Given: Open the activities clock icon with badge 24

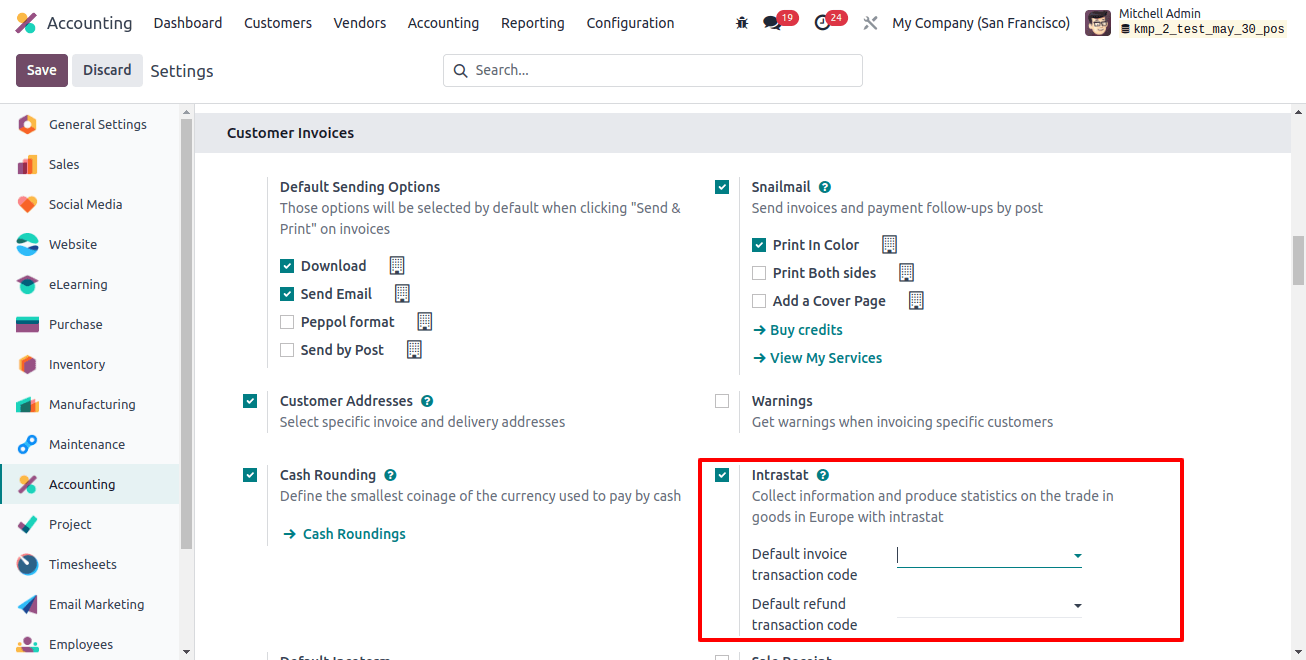Looking at the screenshot, I should [x=822, y=23].
